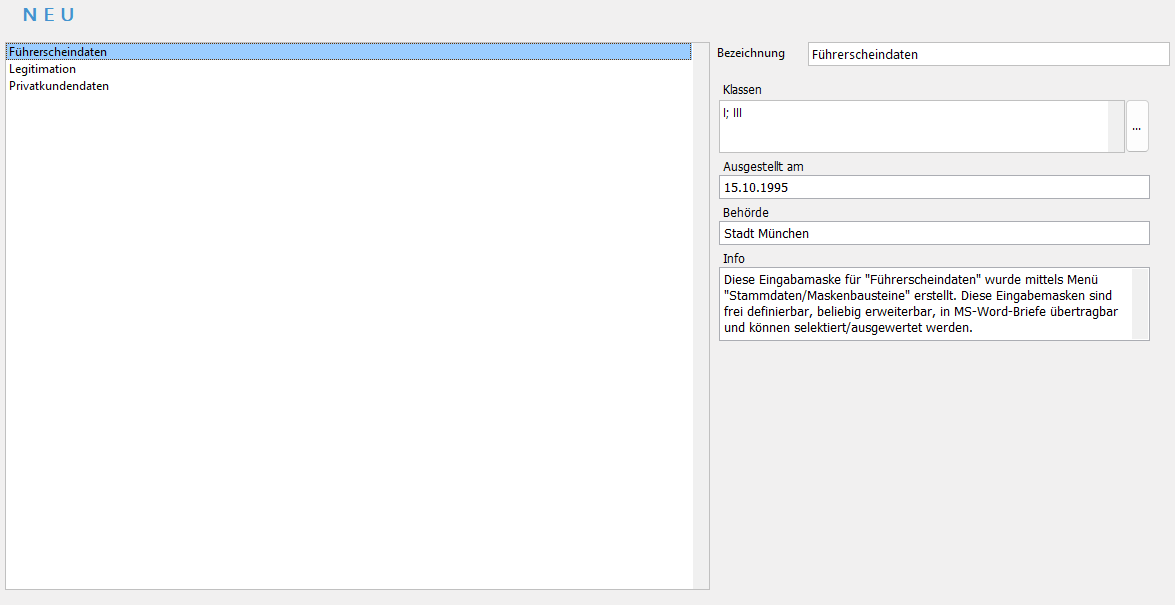Viewport: 1175px width, 605px height.
Task: Click the NEU link to create a new entry
Action: tap(49, 15)
